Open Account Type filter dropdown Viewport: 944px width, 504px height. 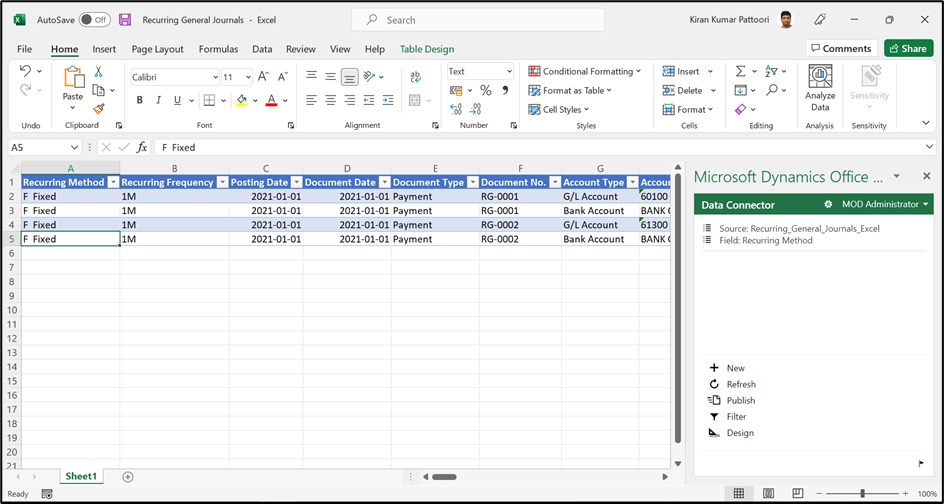[632, 182]
